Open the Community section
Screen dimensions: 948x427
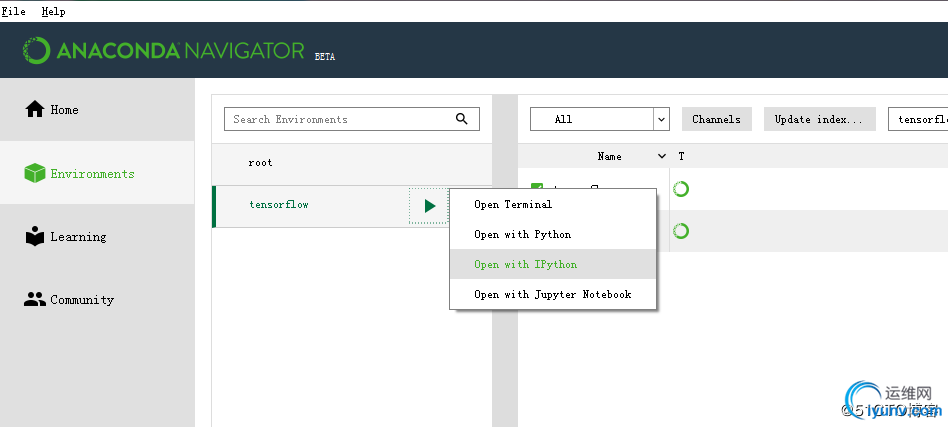(97, 299)
